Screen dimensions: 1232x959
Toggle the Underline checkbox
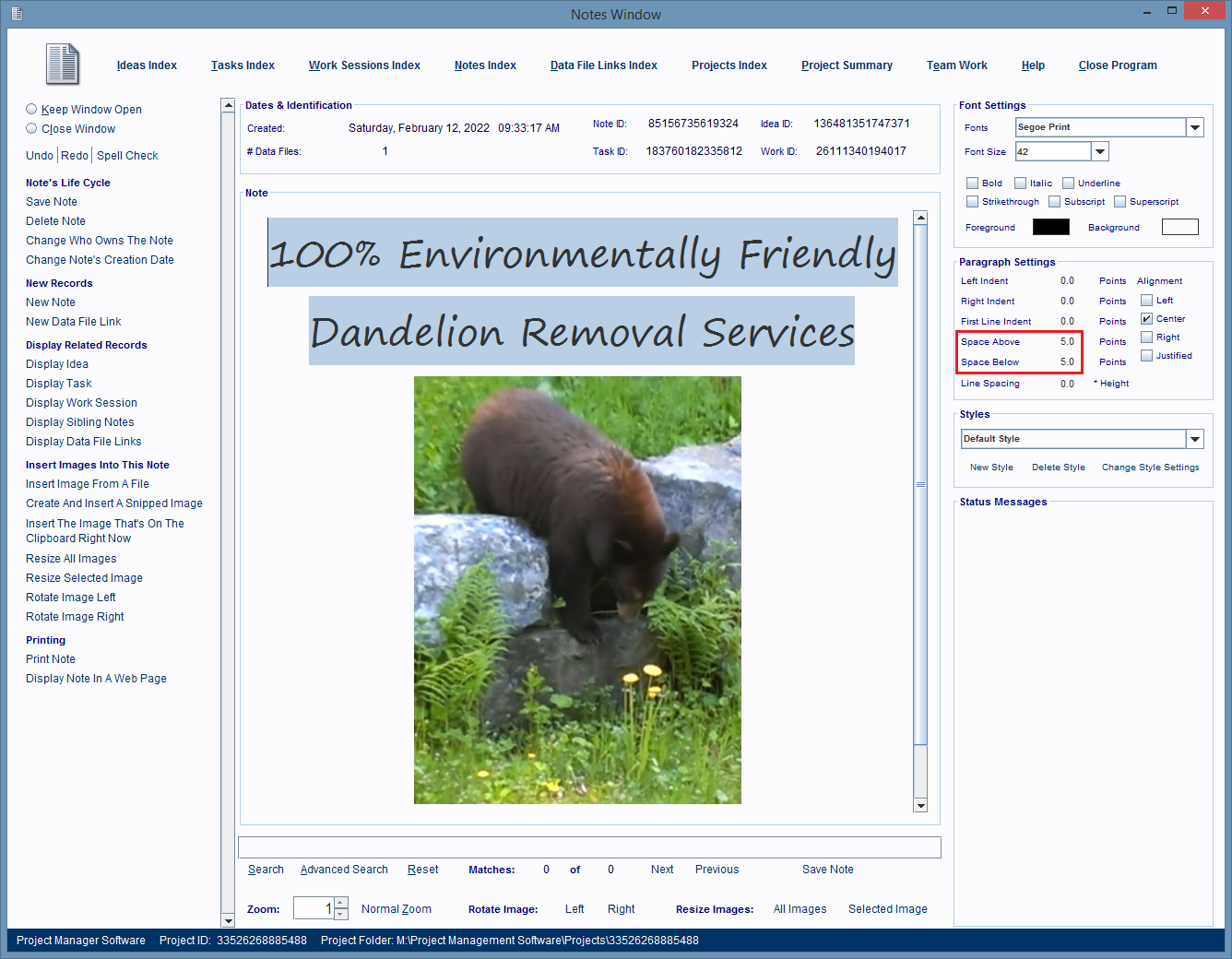coord(1068,183)
